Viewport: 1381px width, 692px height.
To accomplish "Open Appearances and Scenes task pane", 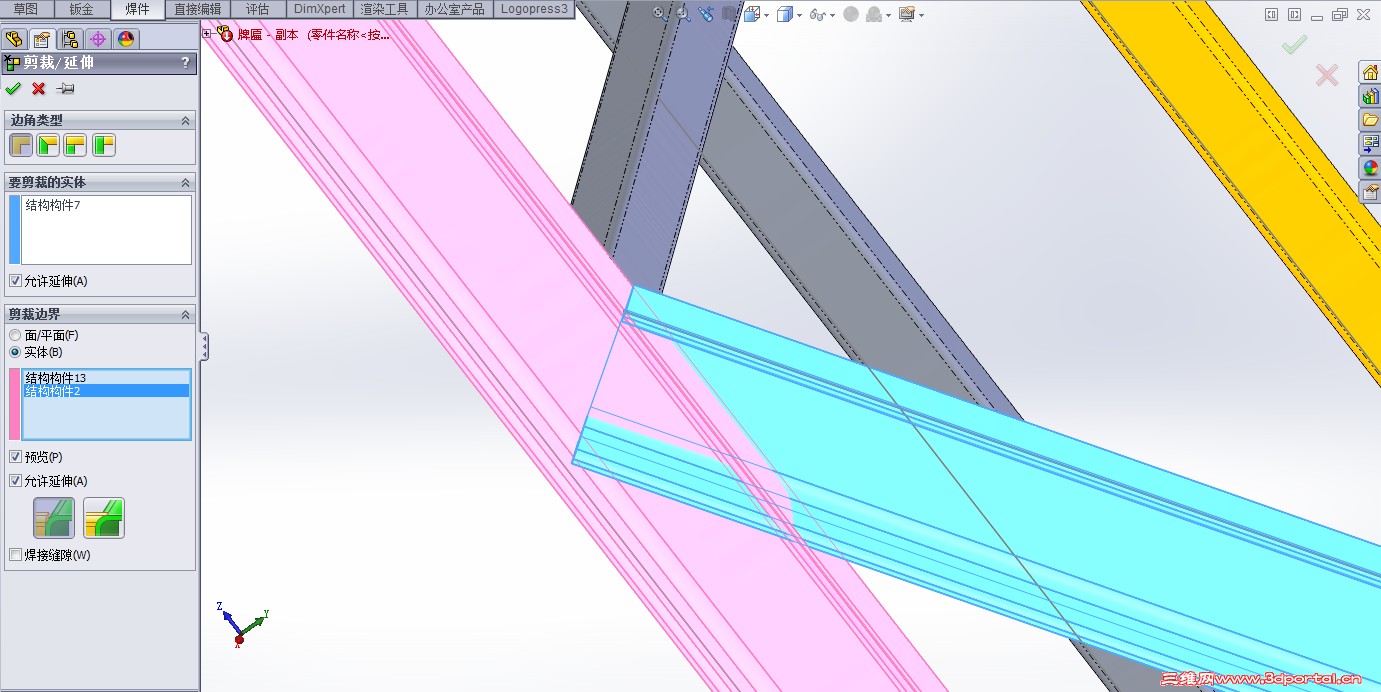I will [1369, 168].
